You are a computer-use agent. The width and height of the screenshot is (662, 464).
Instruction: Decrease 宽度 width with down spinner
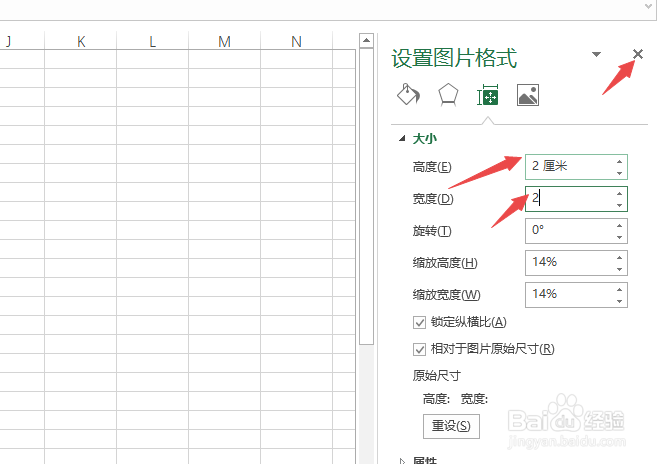tap(619, 205)
